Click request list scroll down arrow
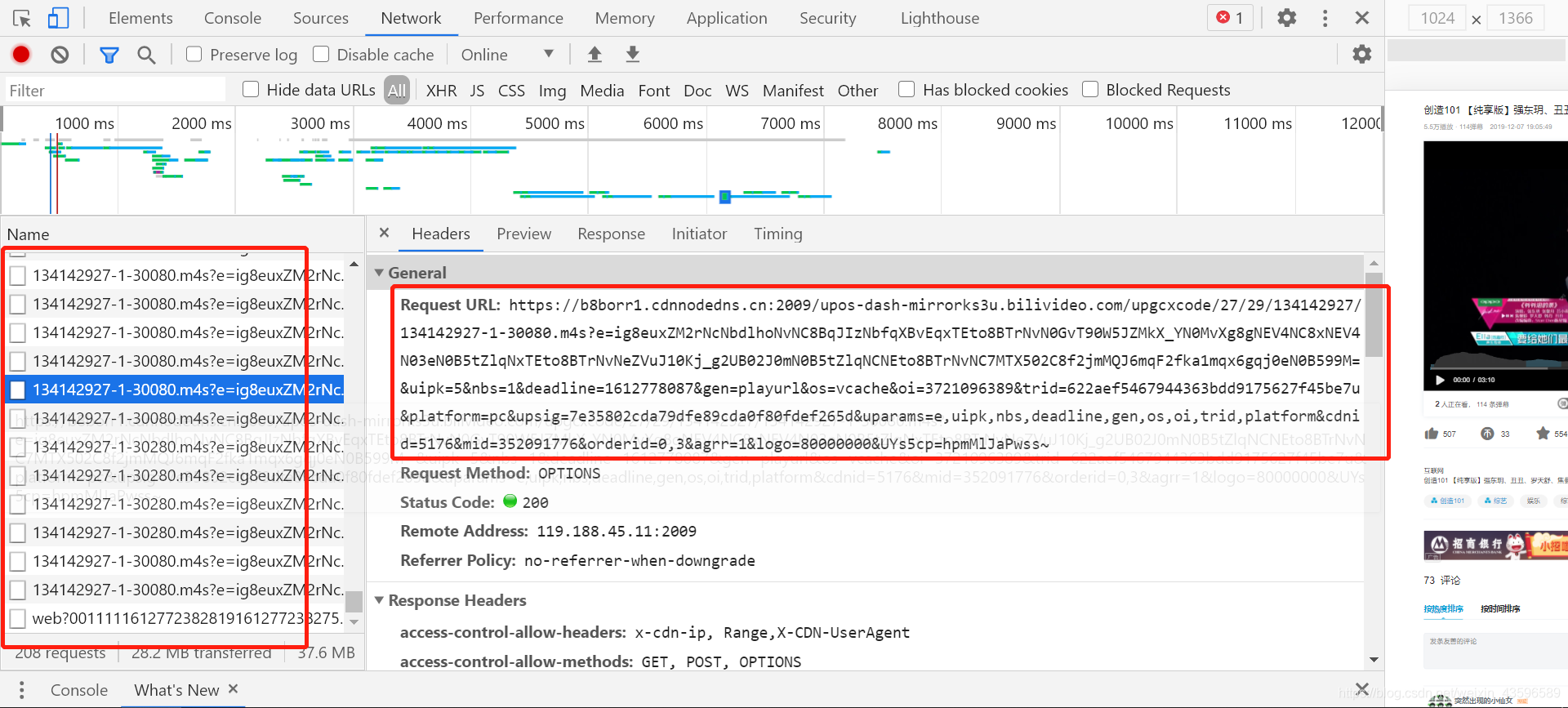Screen dimensions: 1568x708 tap(354, 622)
